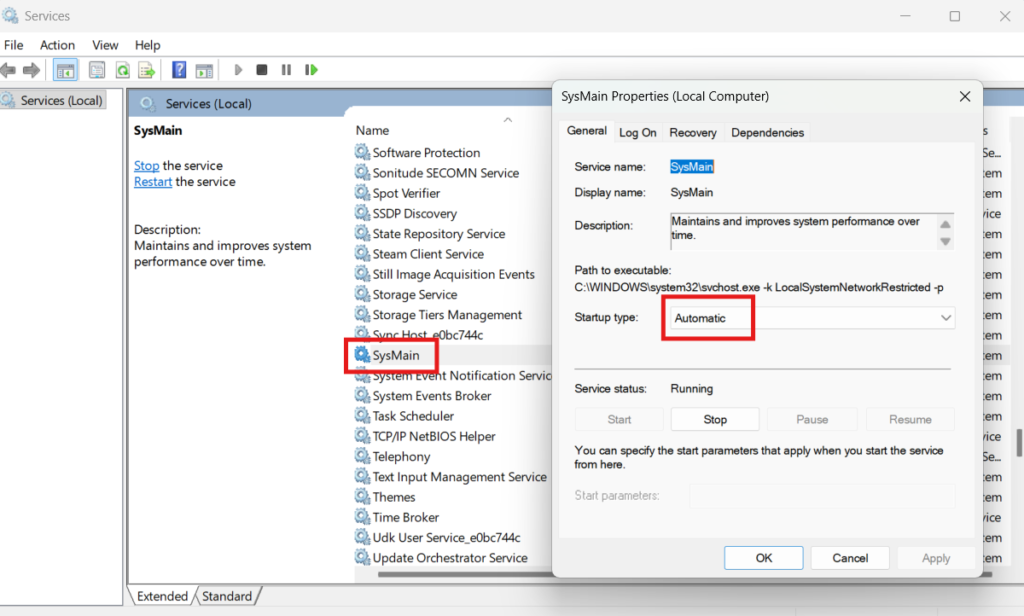Switch to the Dependencies tab
1024x616 pixels.
[x=767, y=132]
